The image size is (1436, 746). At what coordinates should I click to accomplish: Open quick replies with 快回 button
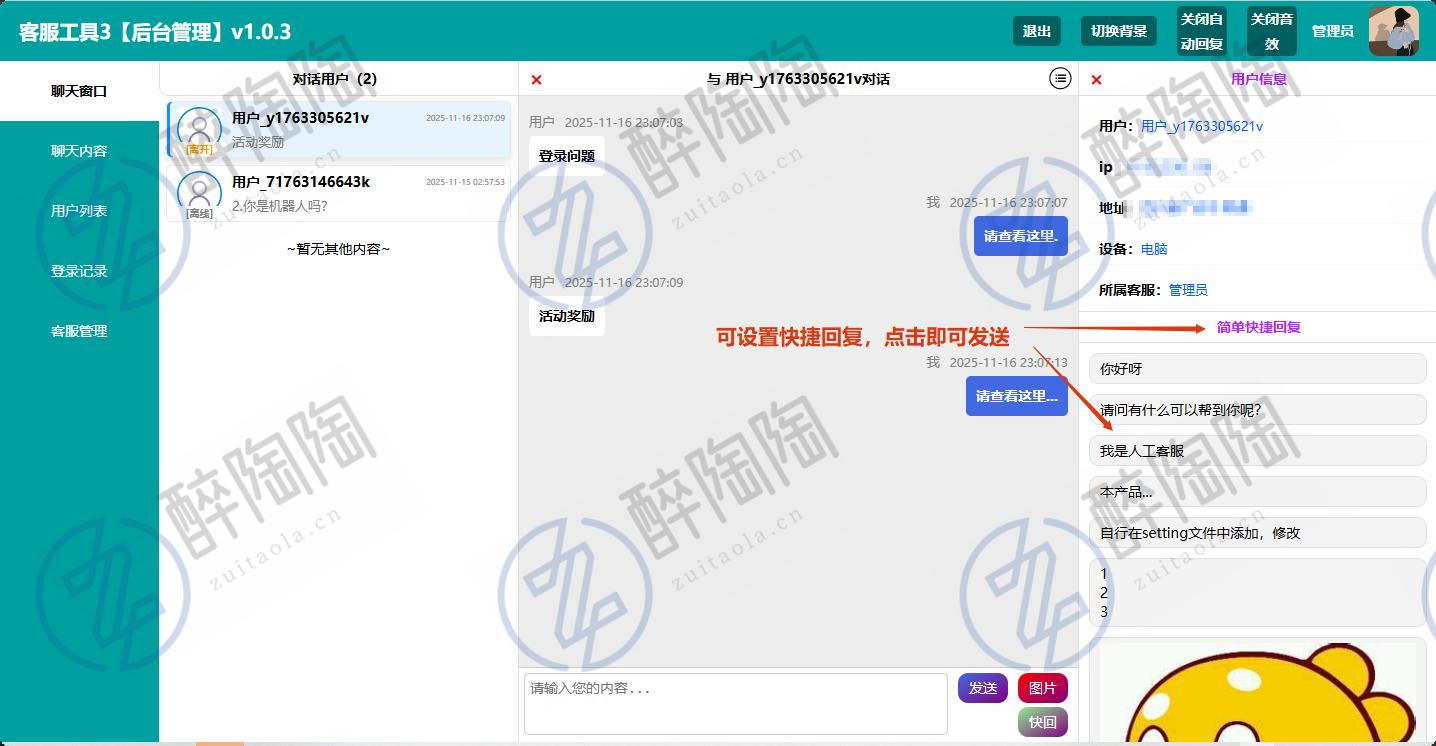coord(1042,722)
